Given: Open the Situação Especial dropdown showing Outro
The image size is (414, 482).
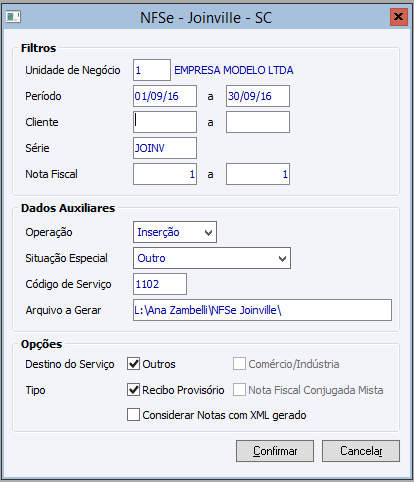Looking at the screenshot, I should (x=212, y=258).
